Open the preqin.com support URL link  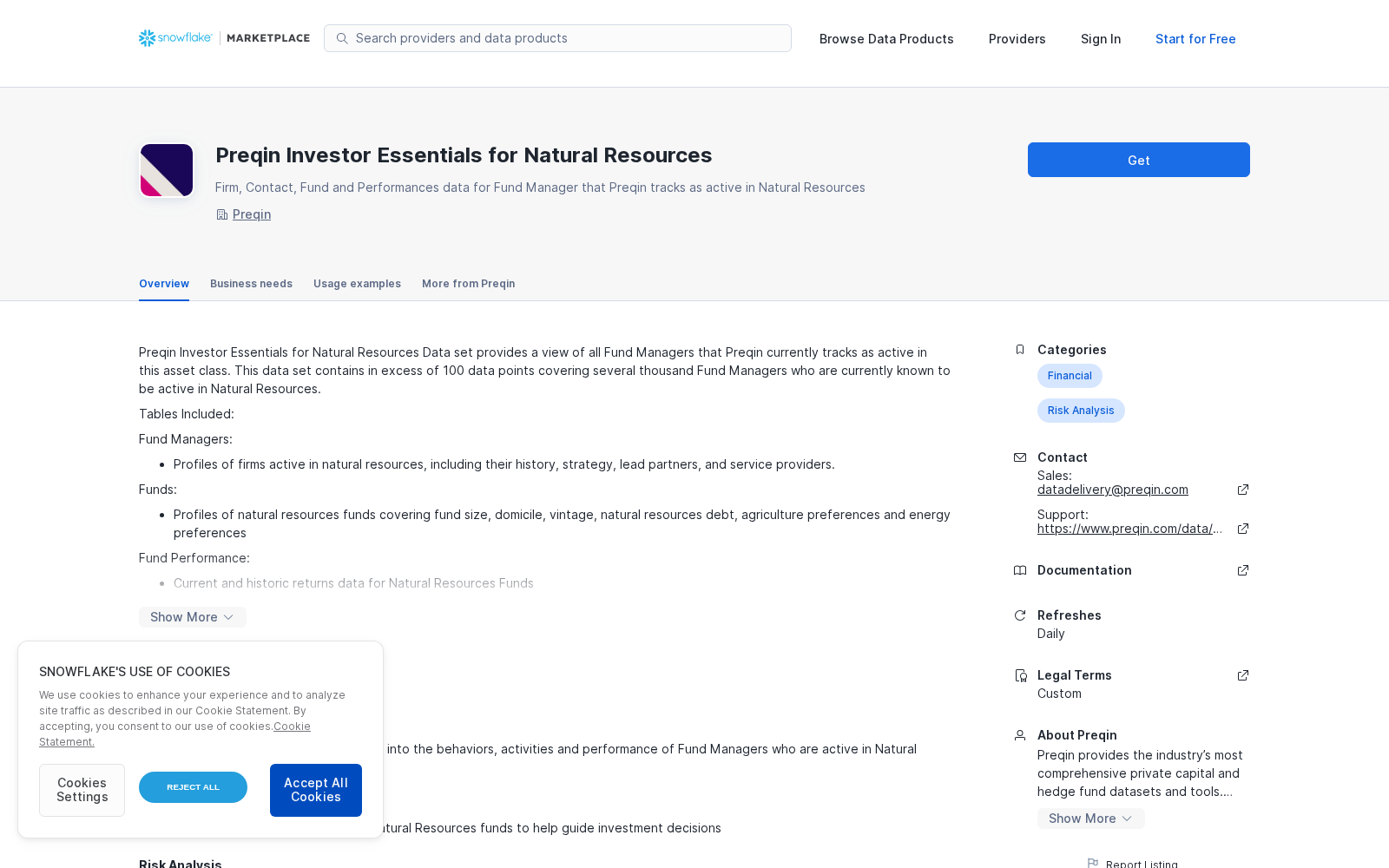[x=1129, y=529]
